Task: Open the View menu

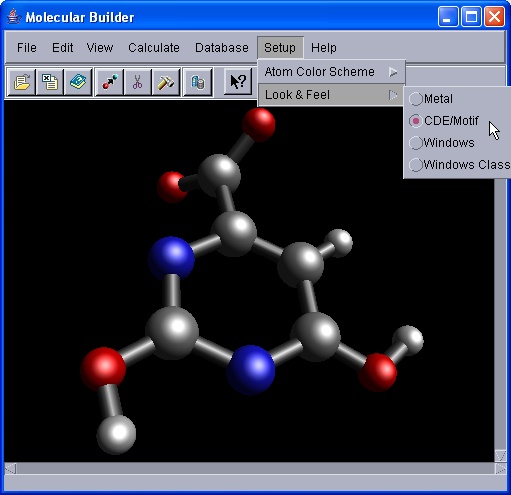Action: [x=100, y=48]
